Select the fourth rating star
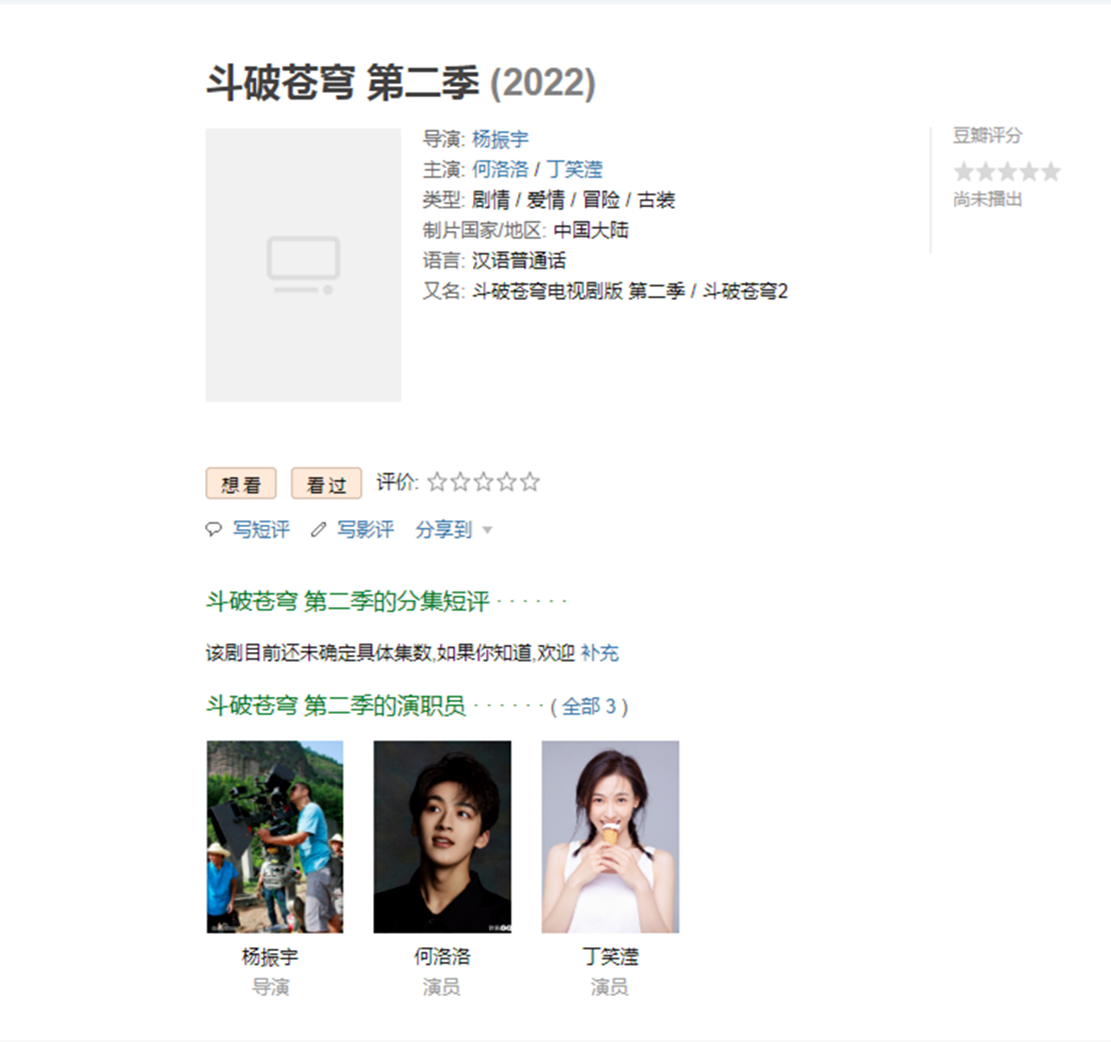Image resolution: width=1111 pixels, height=1042 pixels. 507,482
